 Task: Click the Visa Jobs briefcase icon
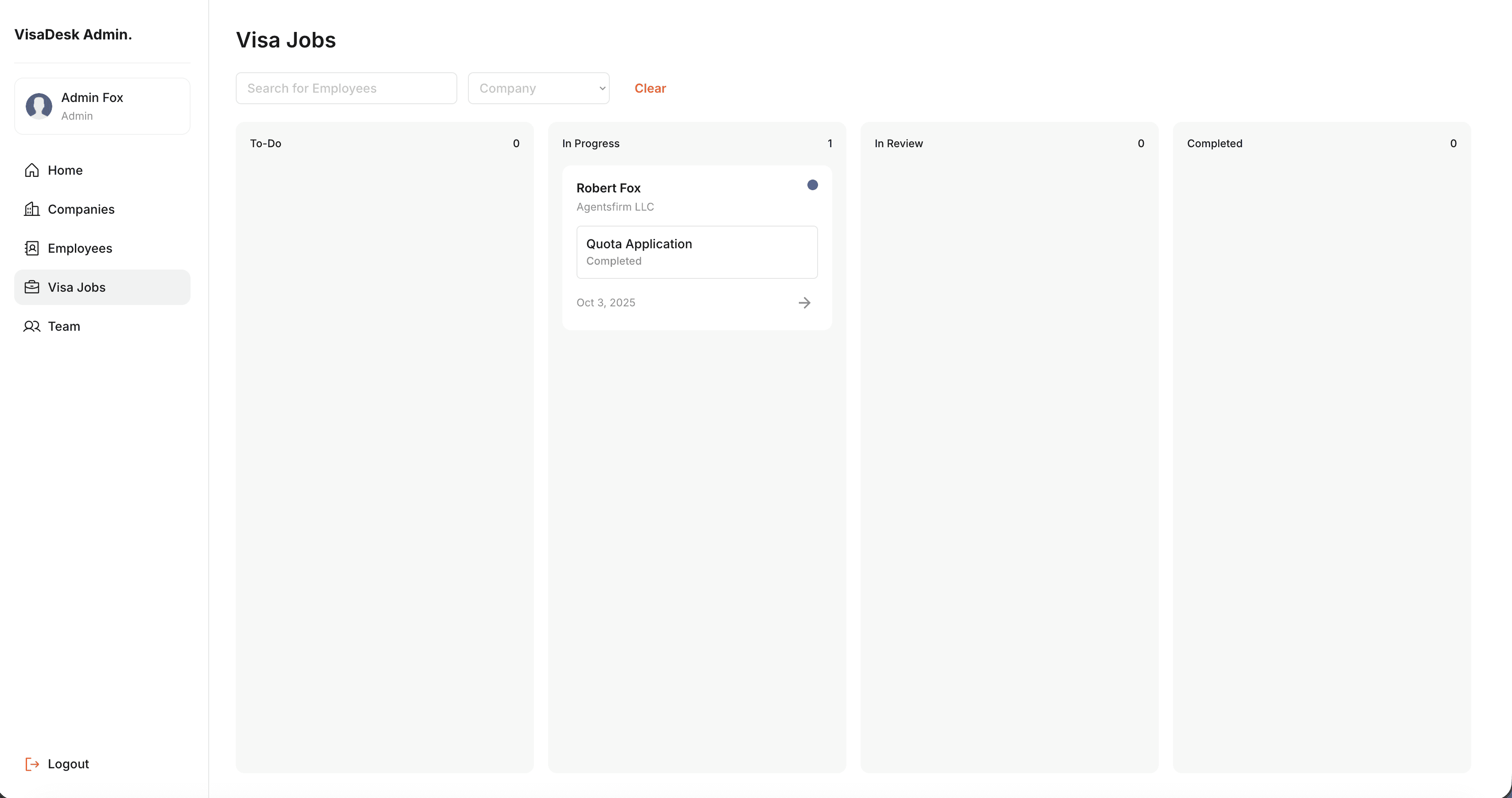pyautogui.click(x=32, y=287)
